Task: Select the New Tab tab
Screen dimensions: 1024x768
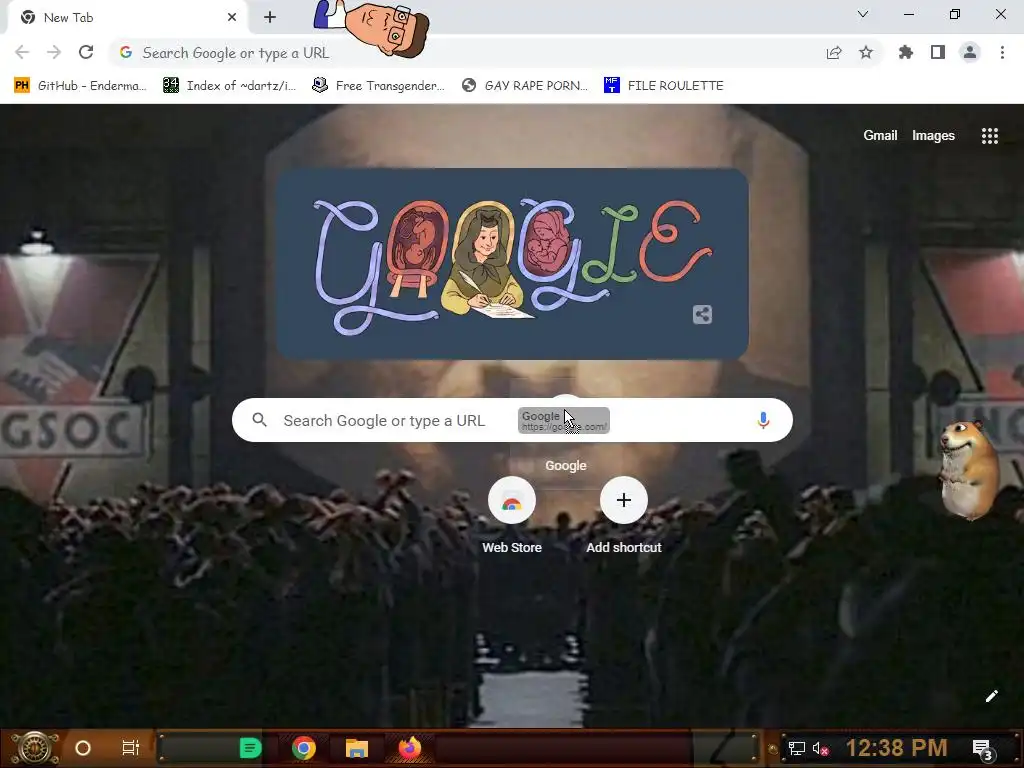Action: (x=127, y=18)
